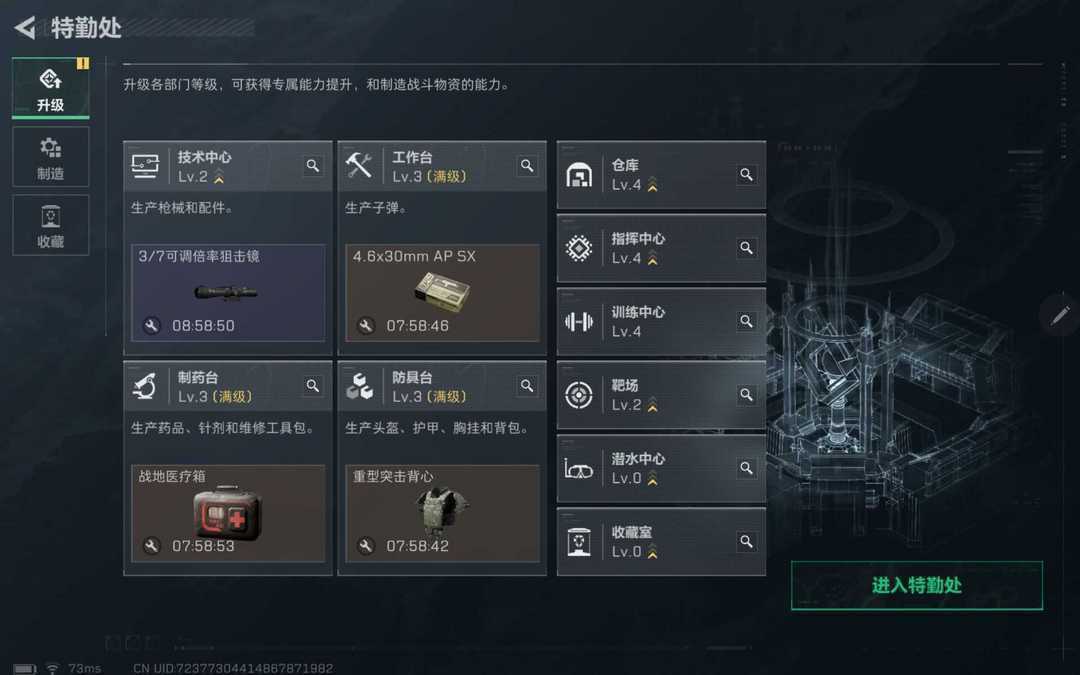Open magnifier details for 潜水中心
Image resolution: width=1080 pixels, height=675 pixels.
tap(746, 468)
